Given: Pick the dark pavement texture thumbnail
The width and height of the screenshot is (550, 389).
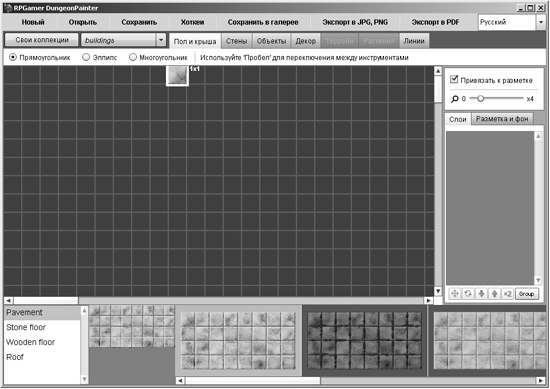Looking at the screenshot, I should point(364,341).
